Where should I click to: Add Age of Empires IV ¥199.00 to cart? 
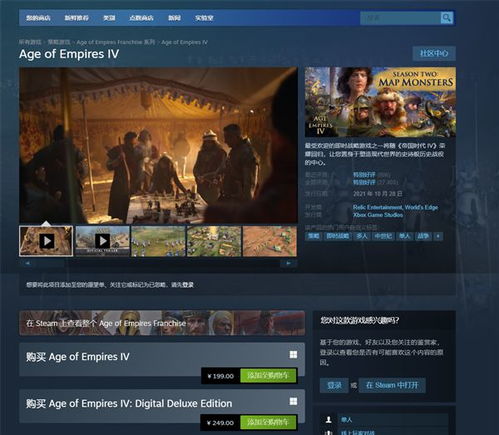pyautogui.click(x=268, y=376)
